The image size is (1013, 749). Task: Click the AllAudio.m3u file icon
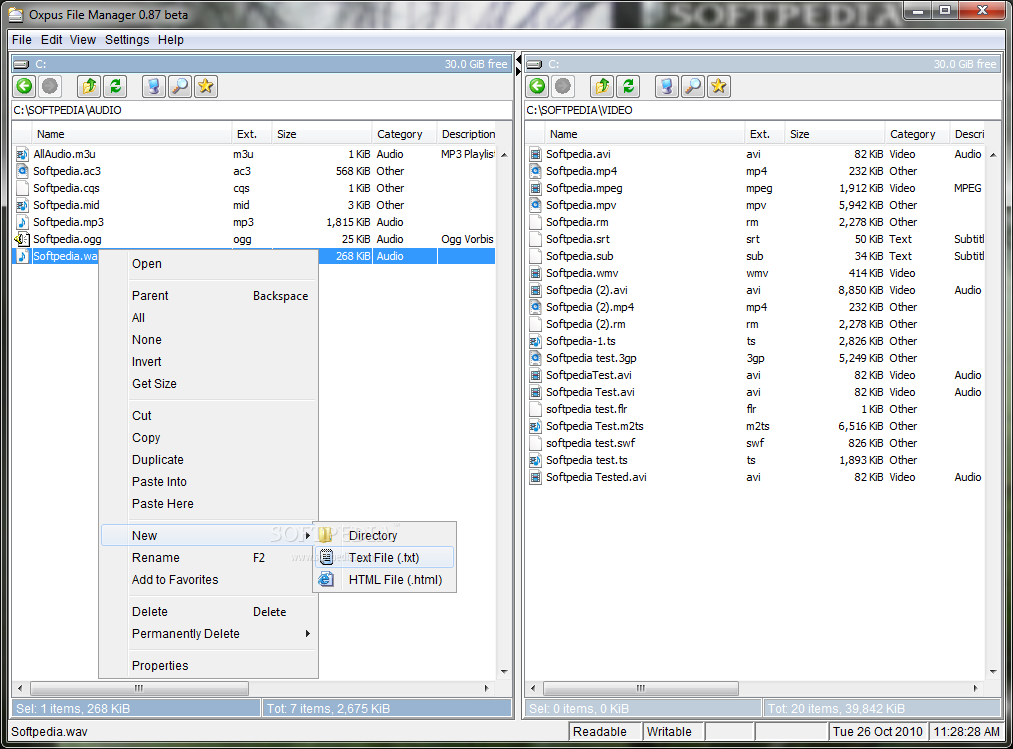tap(22, 154)
